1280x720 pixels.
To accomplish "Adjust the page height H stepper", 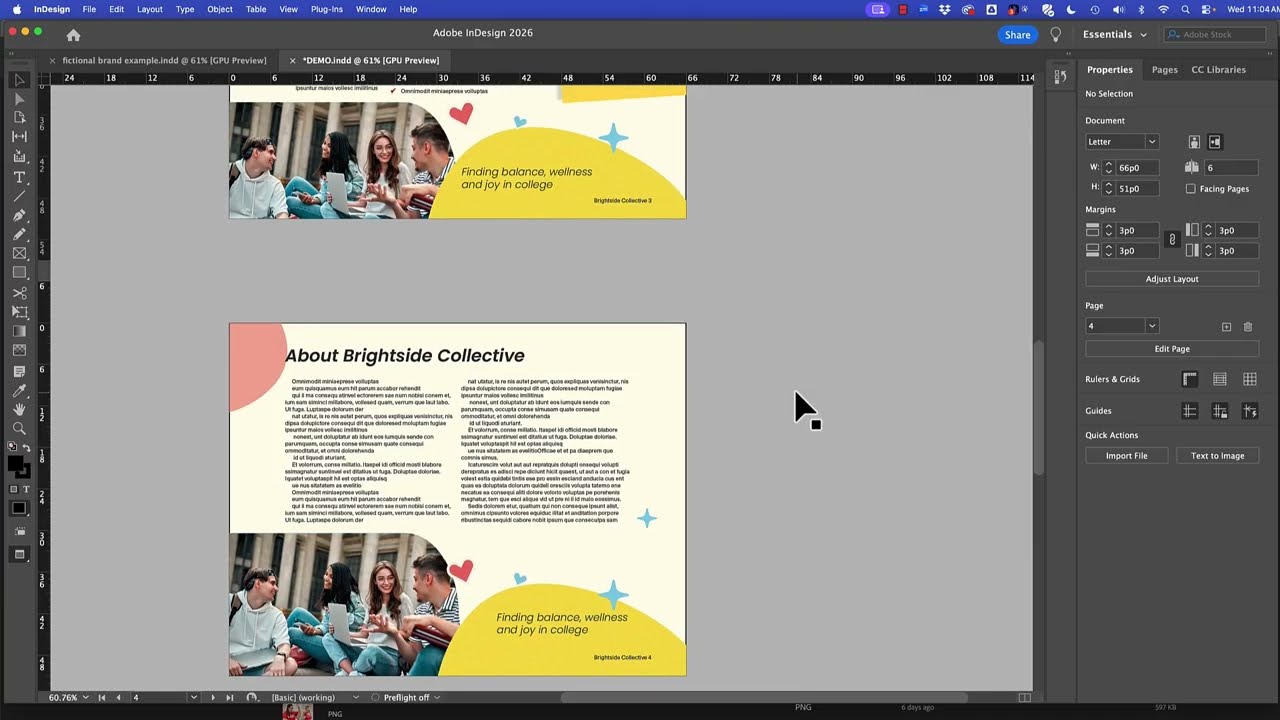I will pyautogui.click(x=1108, y=188).
